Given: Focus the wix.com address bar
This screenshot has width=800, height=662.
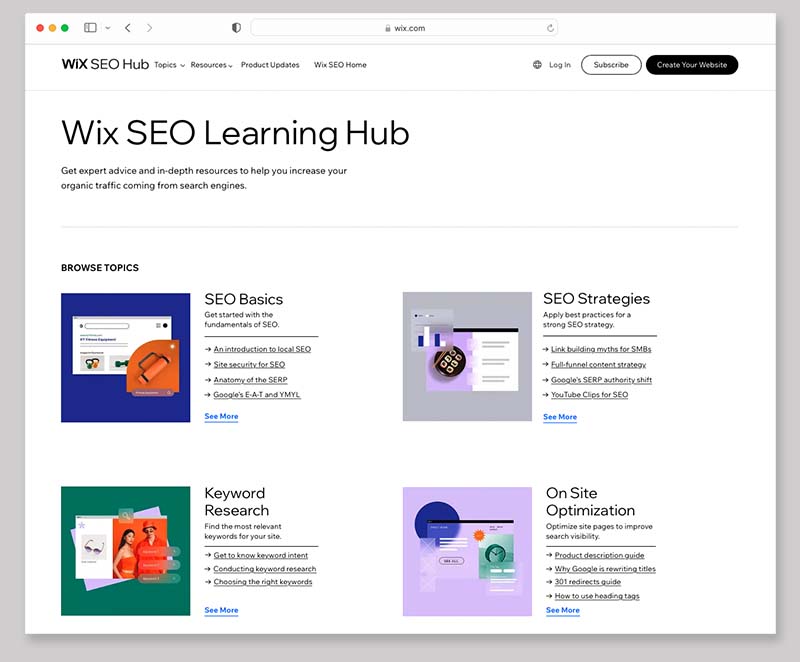Looking at the screenshot, I should pos(404,28).
